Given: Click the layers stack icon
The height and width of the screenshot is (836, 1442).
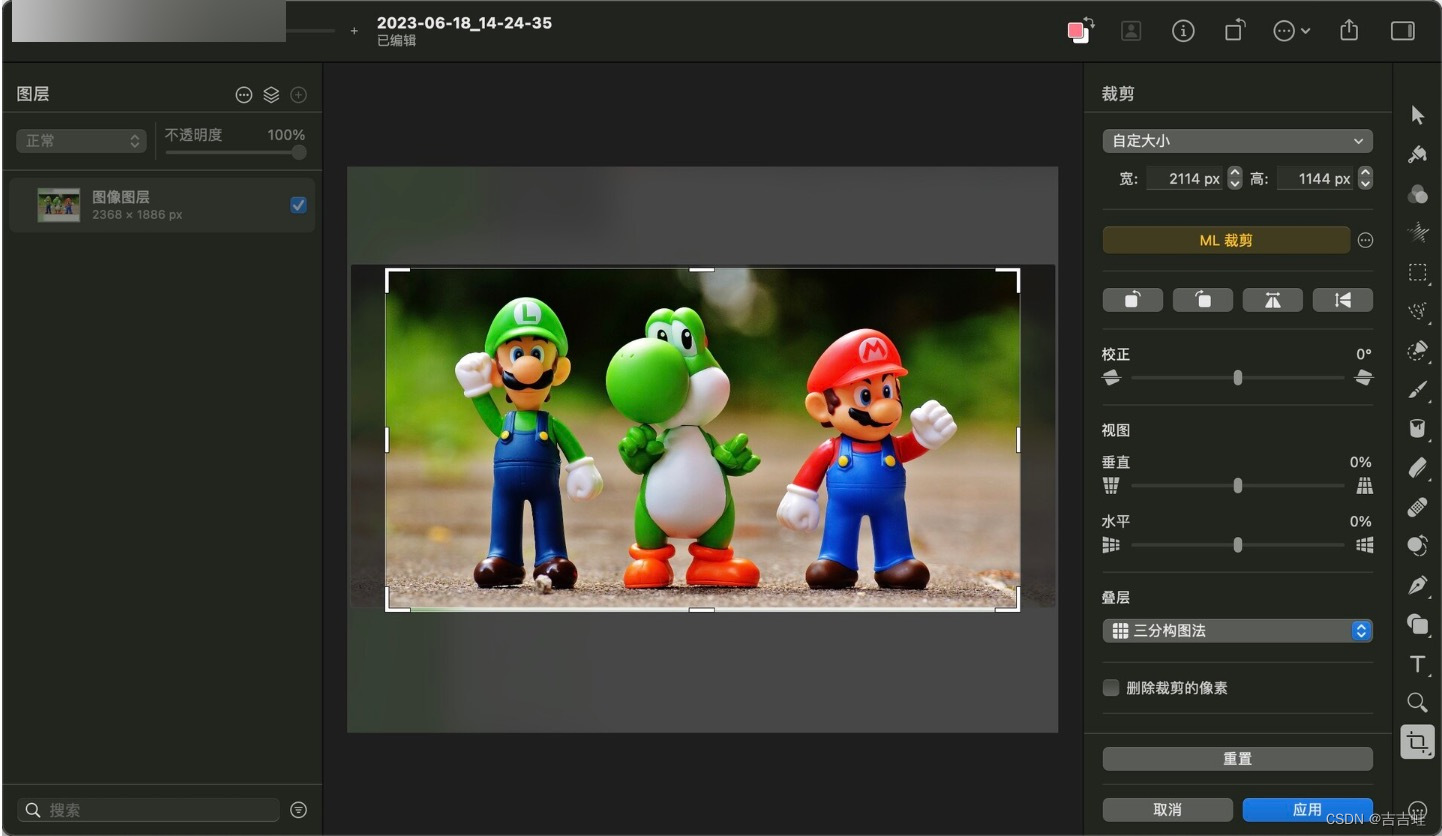Looking at the screenshot, I should (271, 95).
